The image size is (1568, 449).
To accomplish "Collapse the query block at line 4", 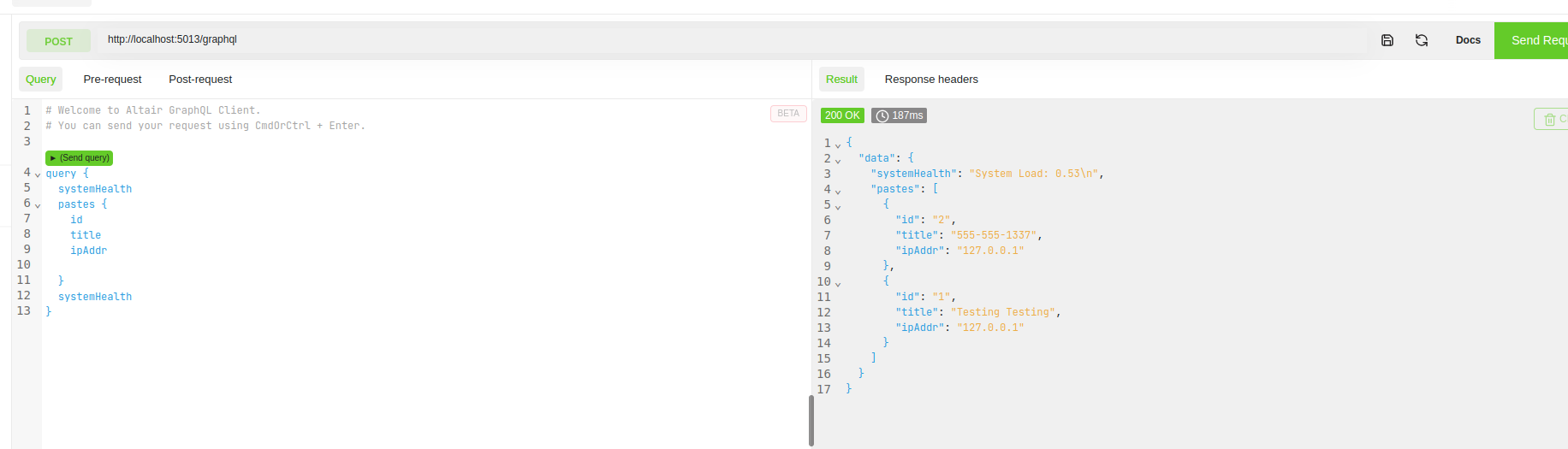I will coord(38,174).
